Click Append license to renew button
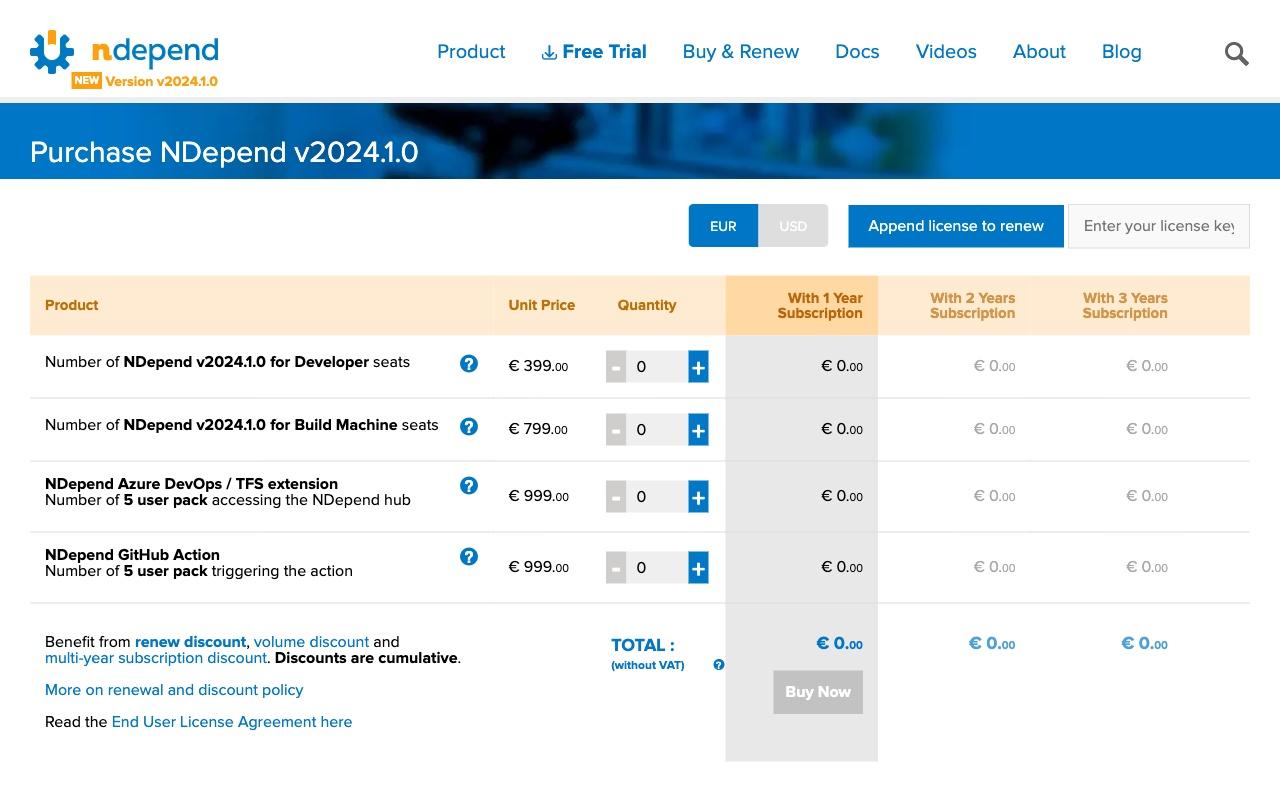The height and width of the screenshot is (800, 1280). (x=956, y=226)
